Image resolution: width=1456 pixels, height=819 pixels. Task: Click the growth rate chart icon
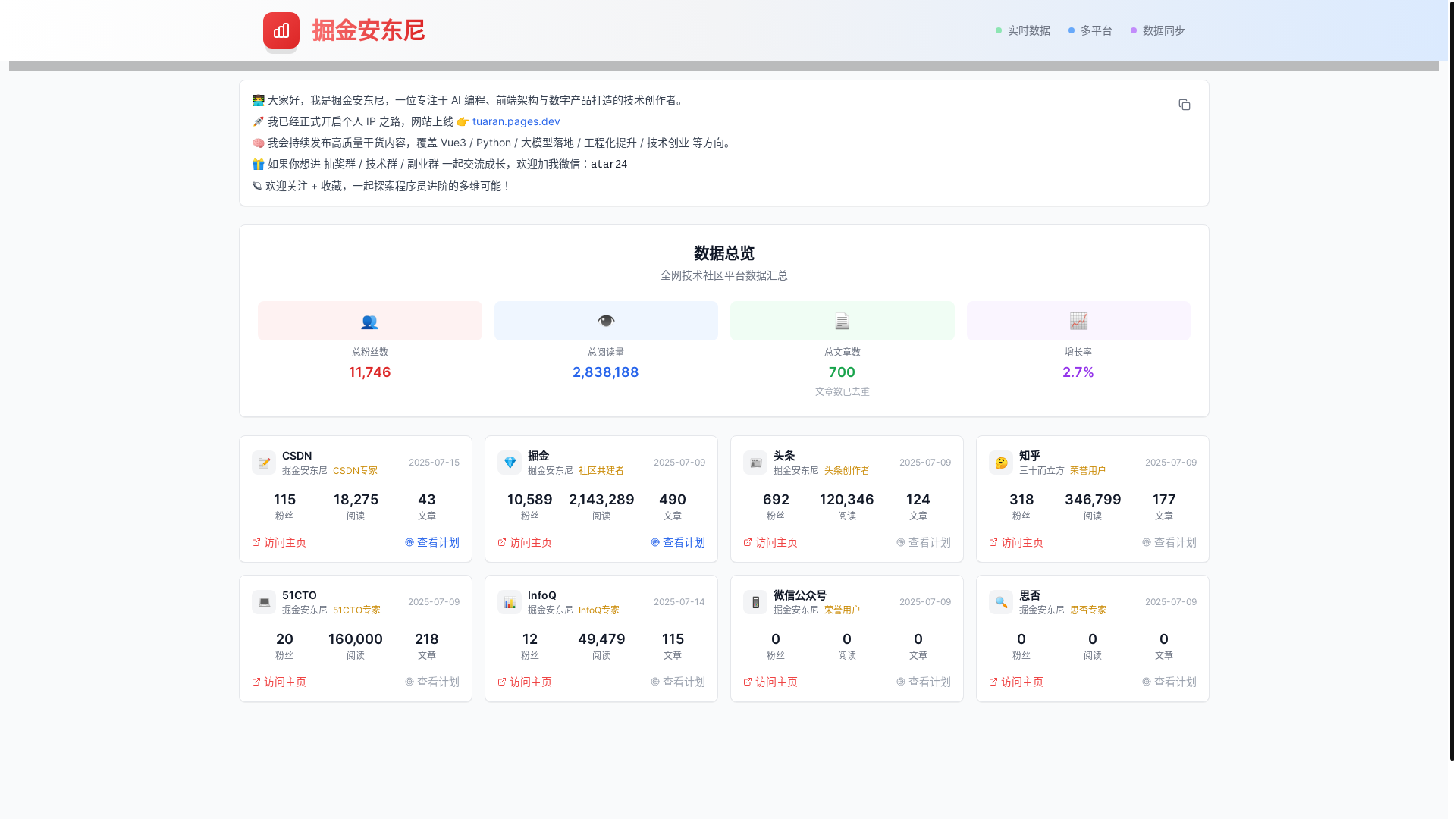coord(1078,322)
